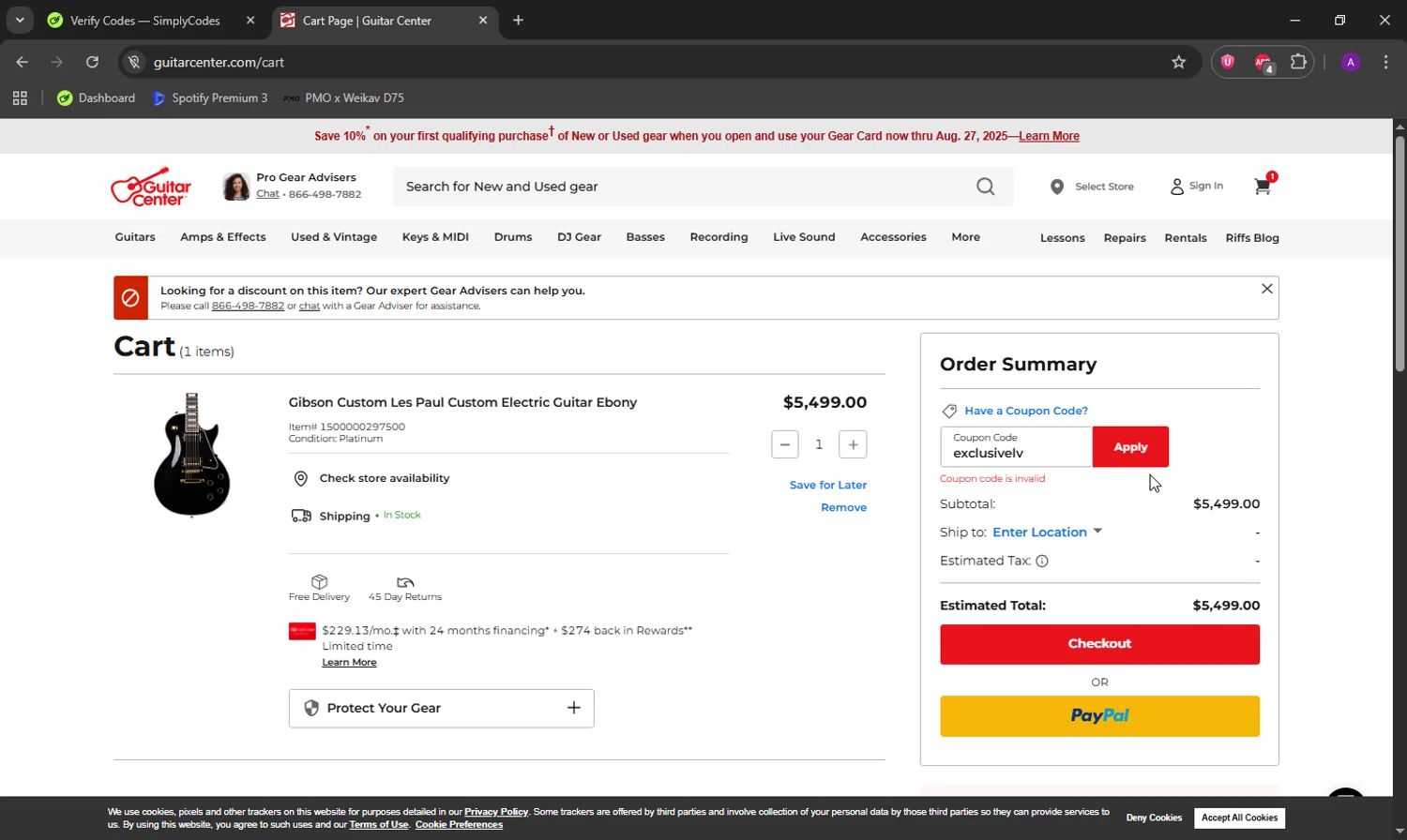Open the Chrome three-dot menu
Screen dimensions: 1407x840
tap(1385, 62)
